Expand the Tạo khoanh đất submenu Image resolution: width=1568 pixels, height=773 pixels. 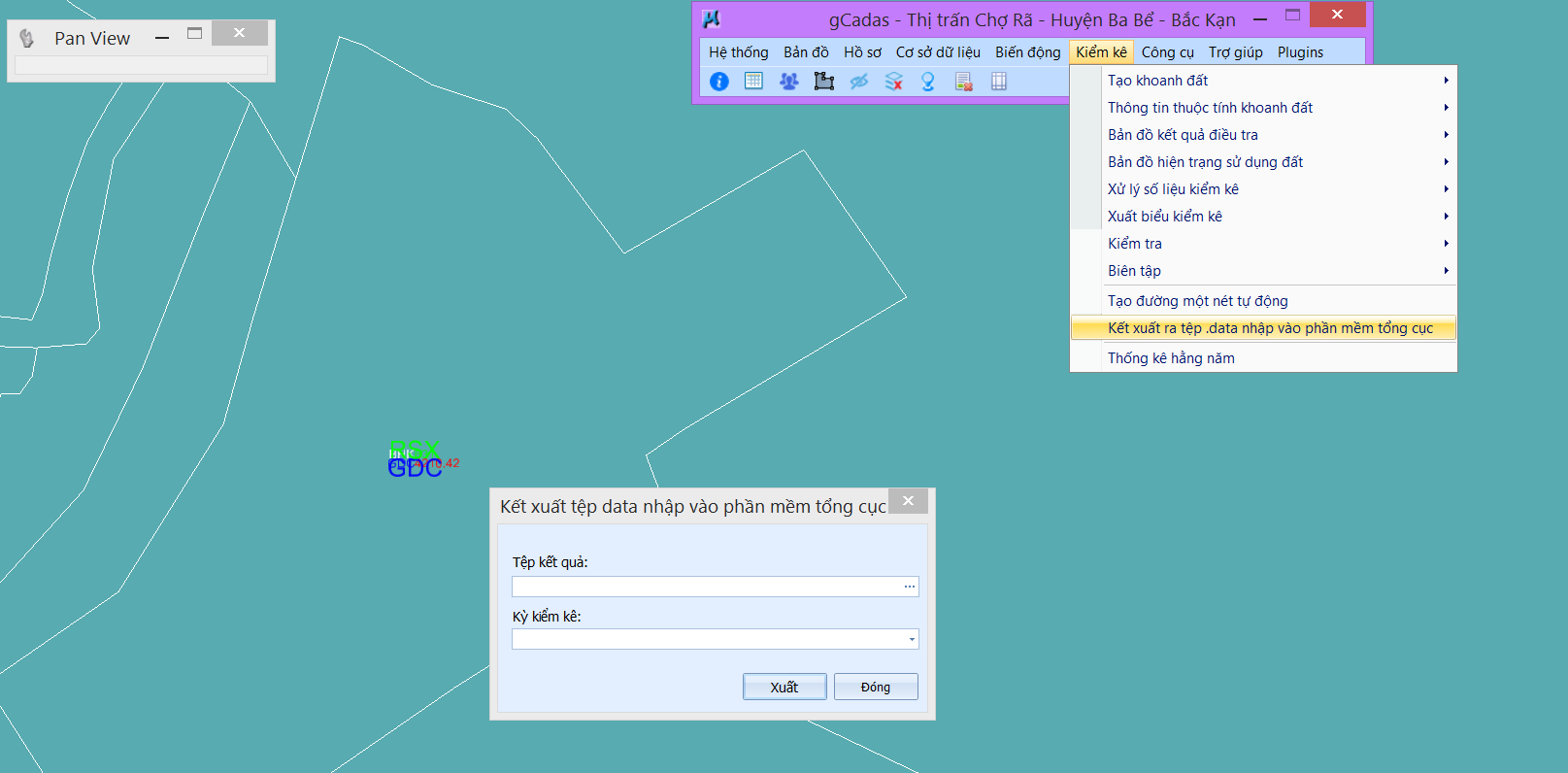[x=1262, y=81]
